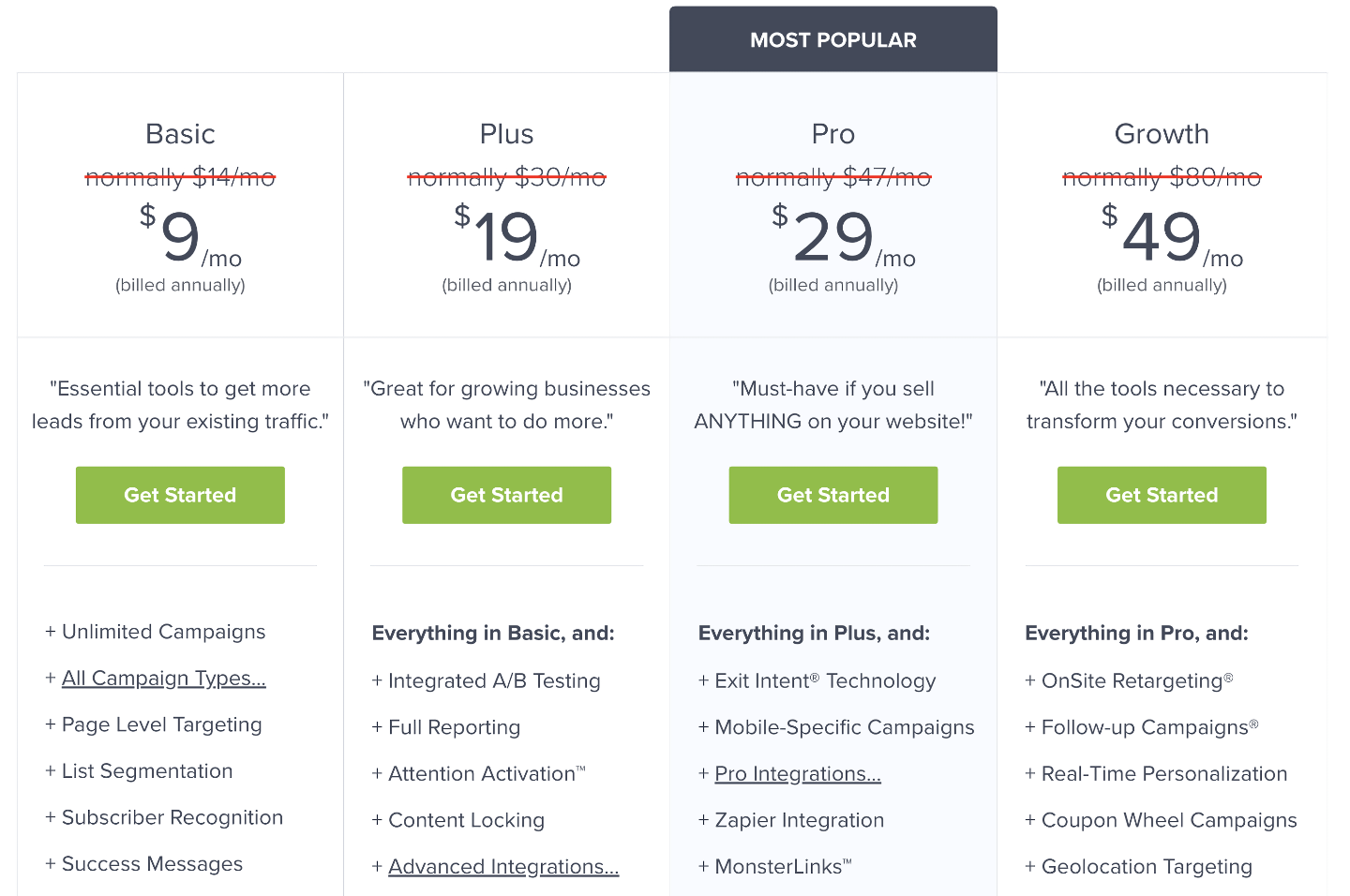Open the Pro Integrations link
The height and width of the screenshot is (896, 1350).
(x=798, y=774)
